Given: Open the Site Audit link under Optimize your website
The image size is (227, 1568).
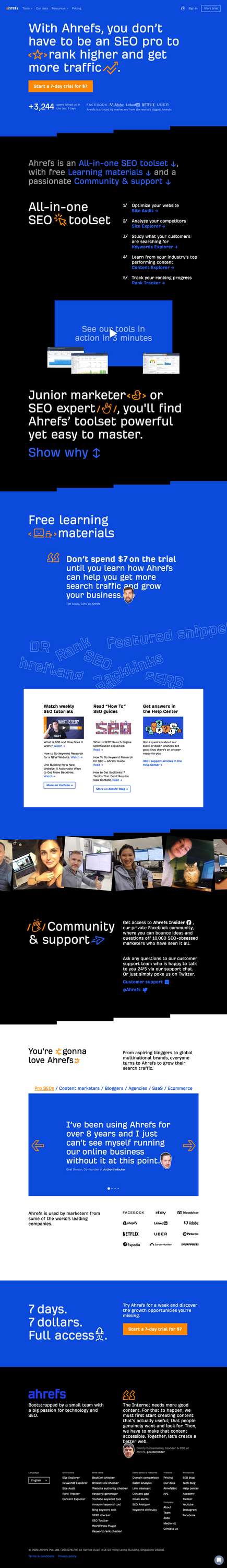Looking at the screenshot, I should click(x=145, y=211).
